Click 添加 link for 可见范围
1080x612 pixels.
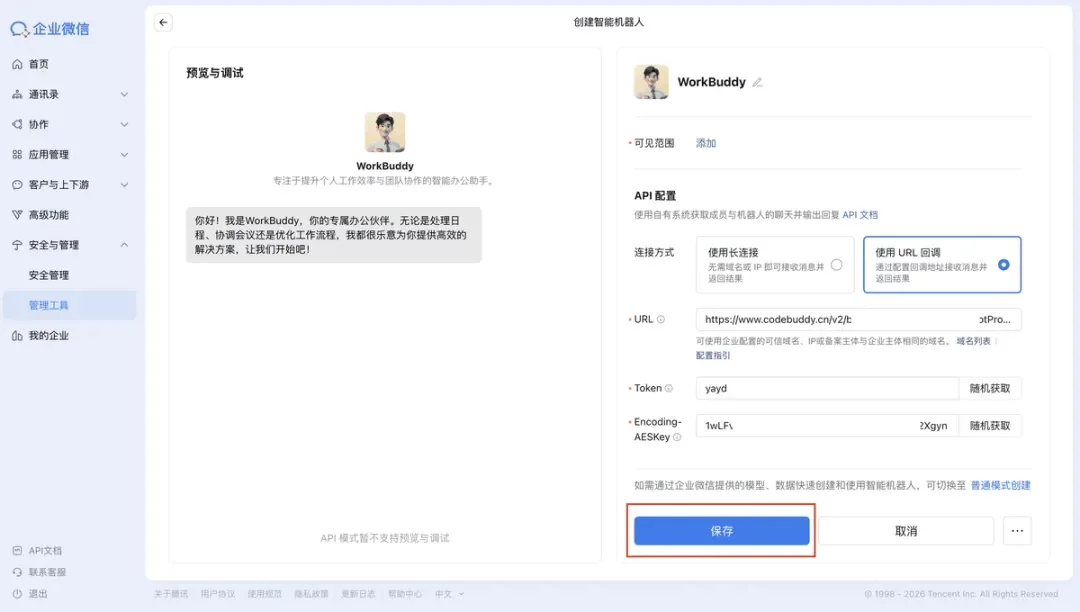[x=705, y=143]
